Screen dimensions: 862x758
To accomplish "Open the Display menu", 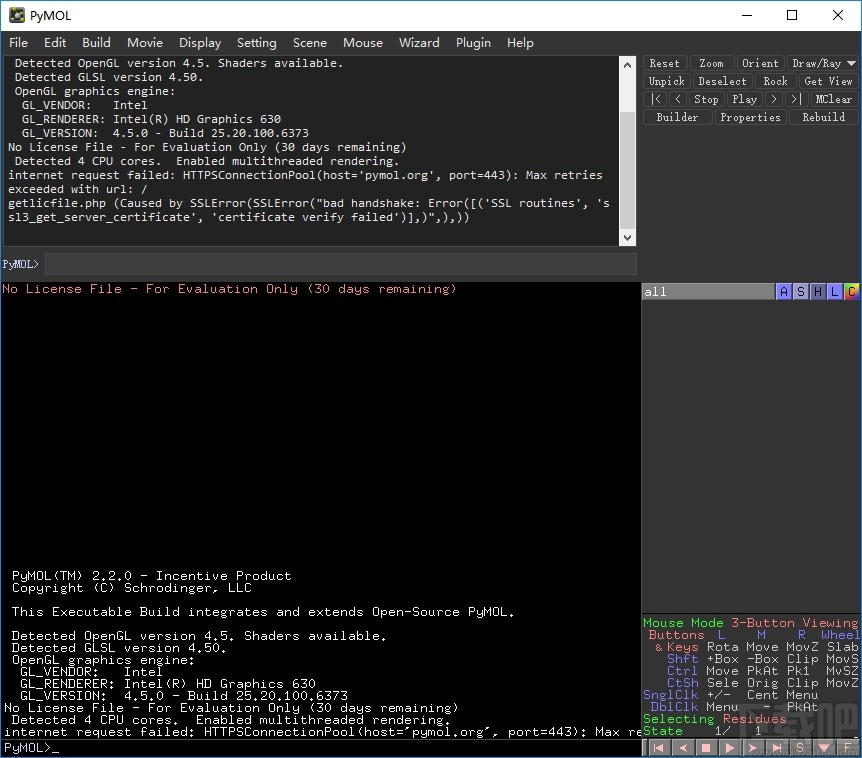I will point(200,42).
